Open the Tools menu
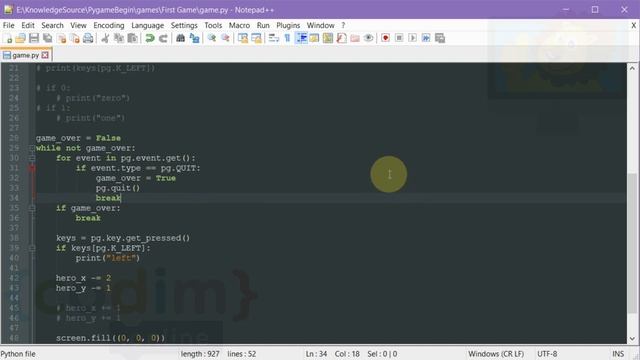 tap(213, 25)
